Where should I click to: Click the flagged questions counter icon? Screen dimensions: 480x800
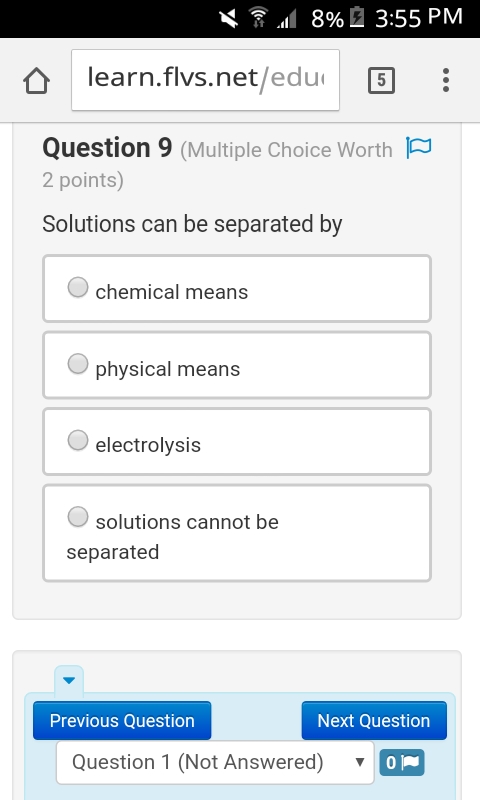pyautogui.click(x=402, y=763)
